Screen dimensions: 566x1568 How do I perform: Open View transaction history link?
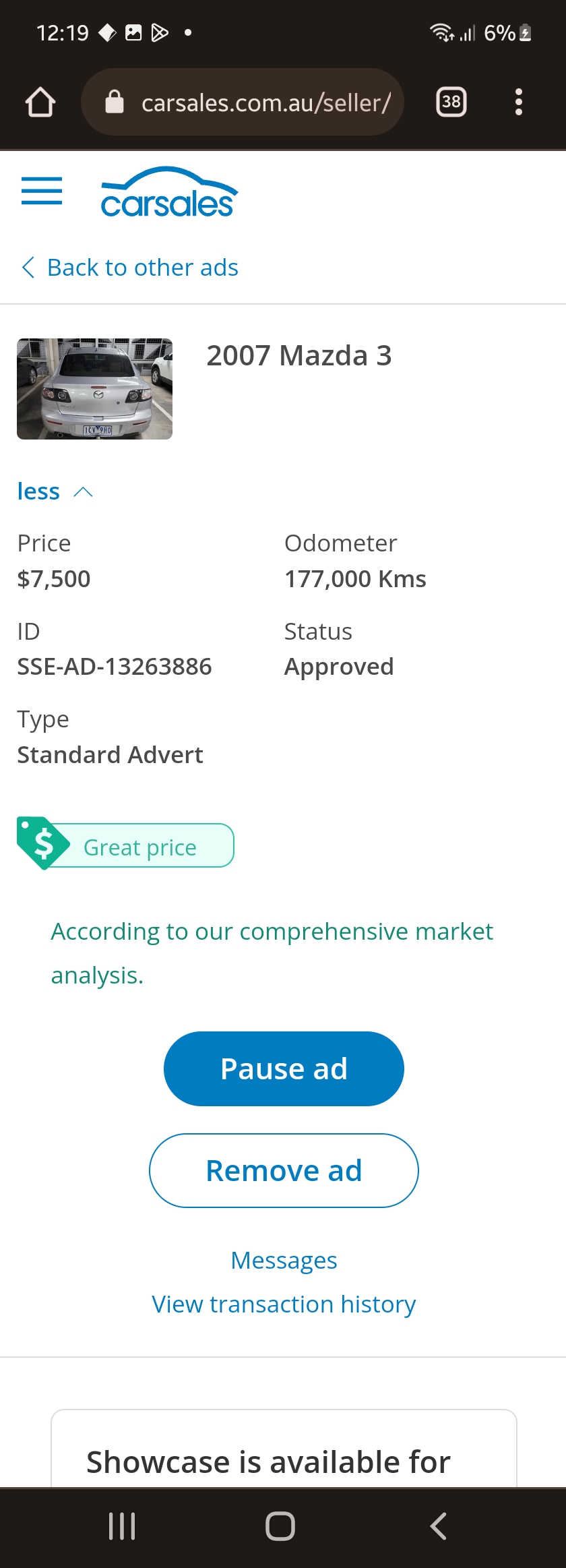284,1304
